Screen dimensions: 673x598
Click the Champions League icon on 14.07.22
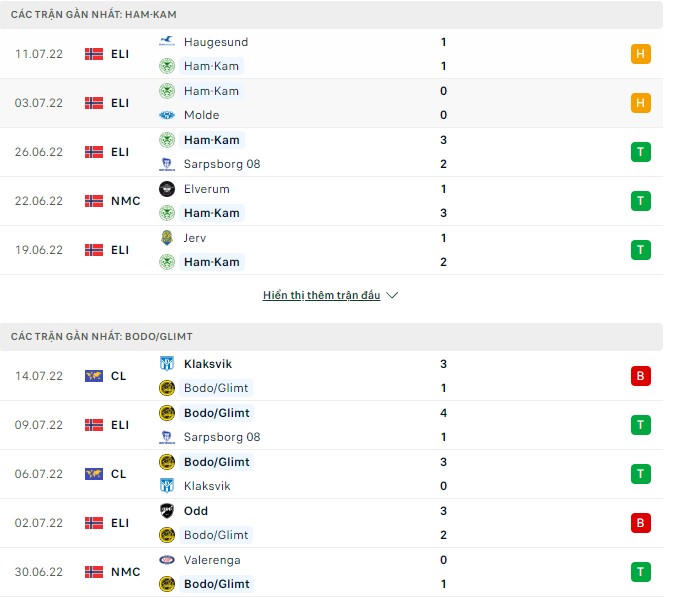pyautogui.click(x=94, y=376)
